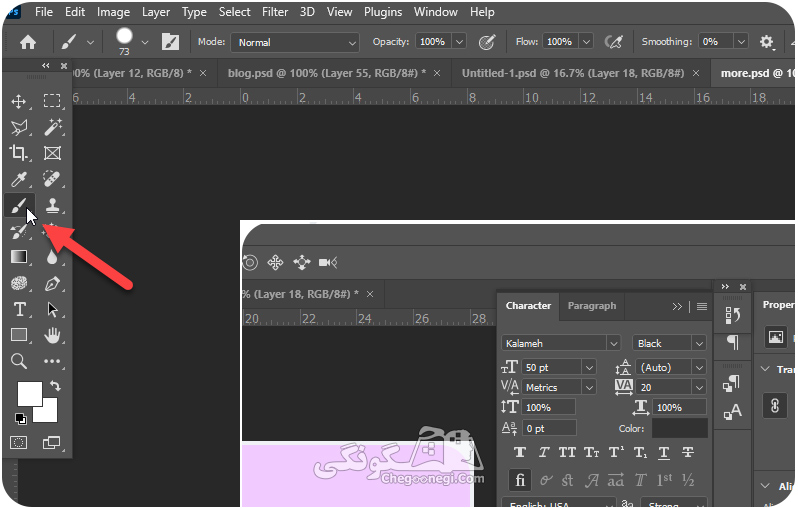Screen dimensions: 798x508
Task: Select the Blur droplet tool
Action: coord(52,257)
